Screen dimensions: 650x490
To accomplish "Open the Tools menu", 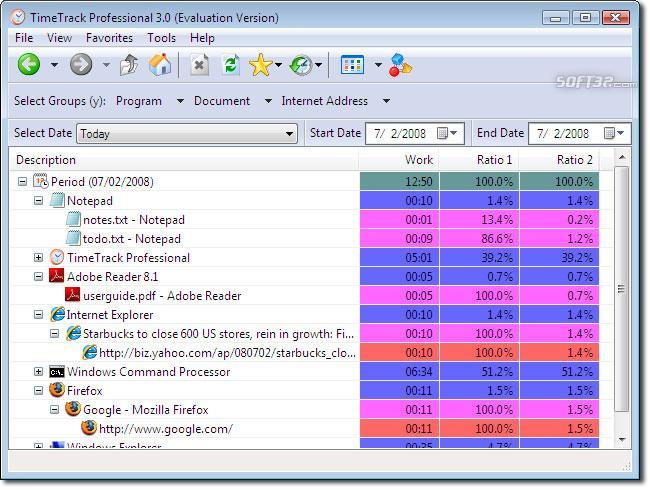I will (162, 38).
